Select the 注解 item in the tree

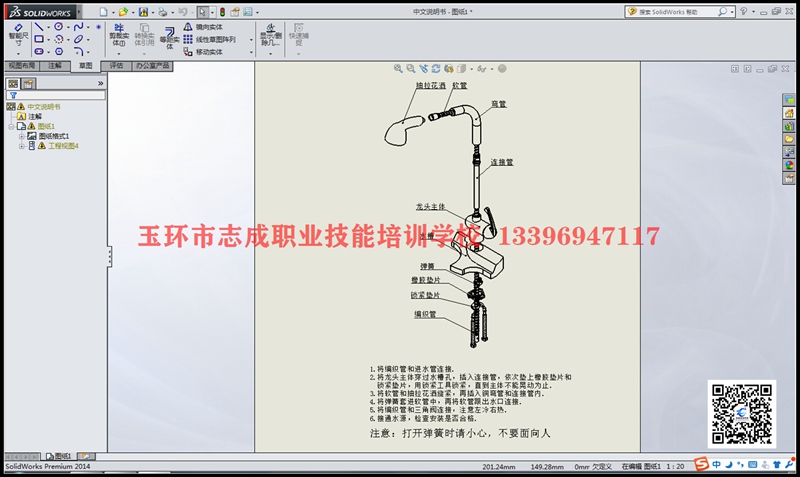35,116
